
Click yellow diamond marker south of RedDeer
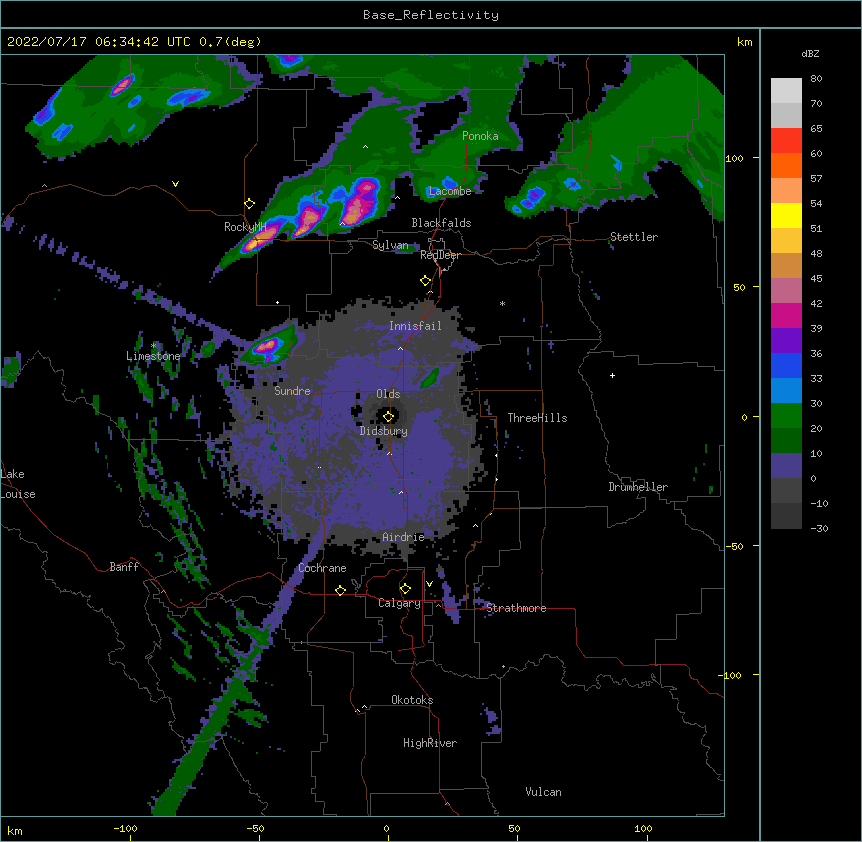coord(426,281)
